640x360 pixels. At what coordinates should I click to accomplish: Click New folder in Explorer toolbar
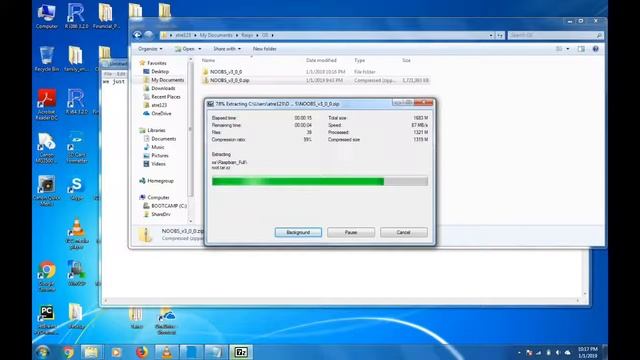click(264, 49)
